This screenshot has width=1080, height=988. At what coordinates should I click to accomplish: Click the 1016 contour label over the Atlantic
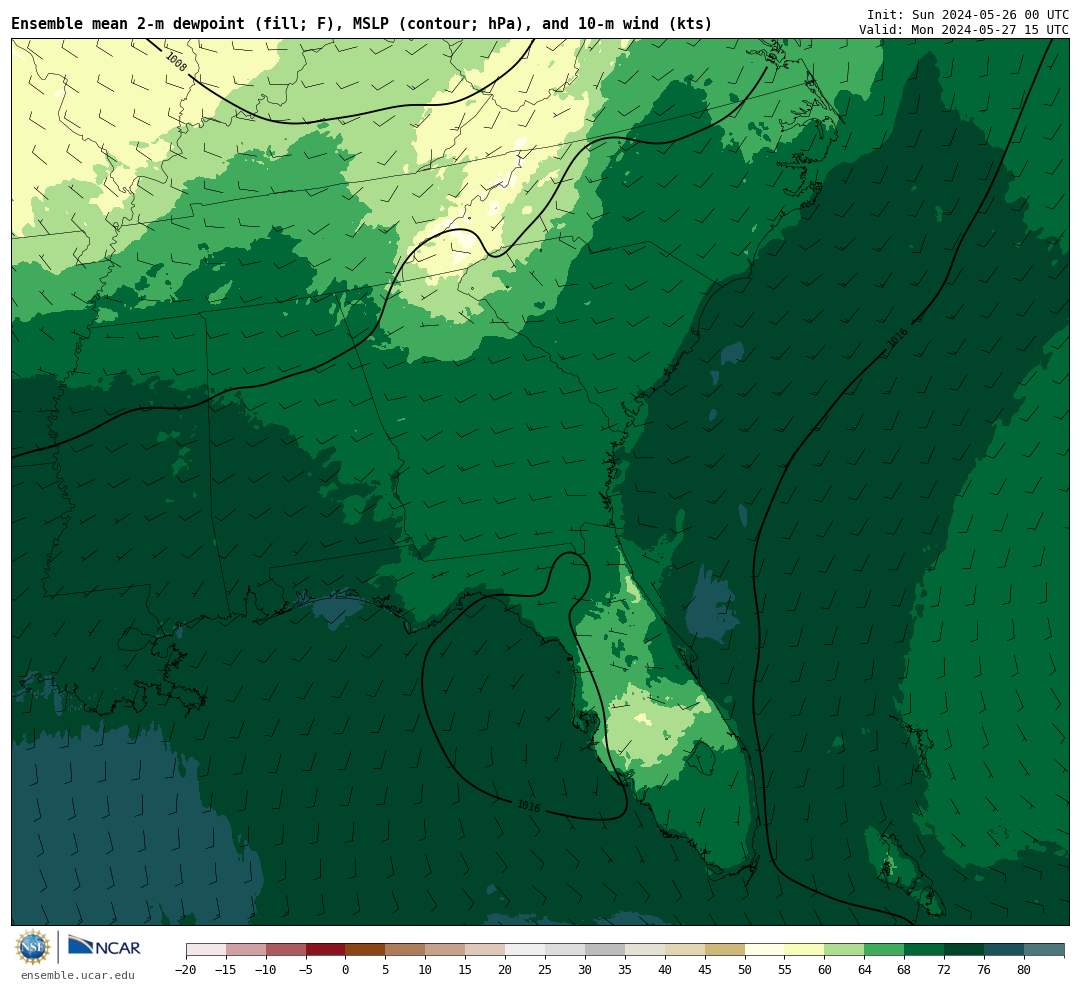[897, 337]
